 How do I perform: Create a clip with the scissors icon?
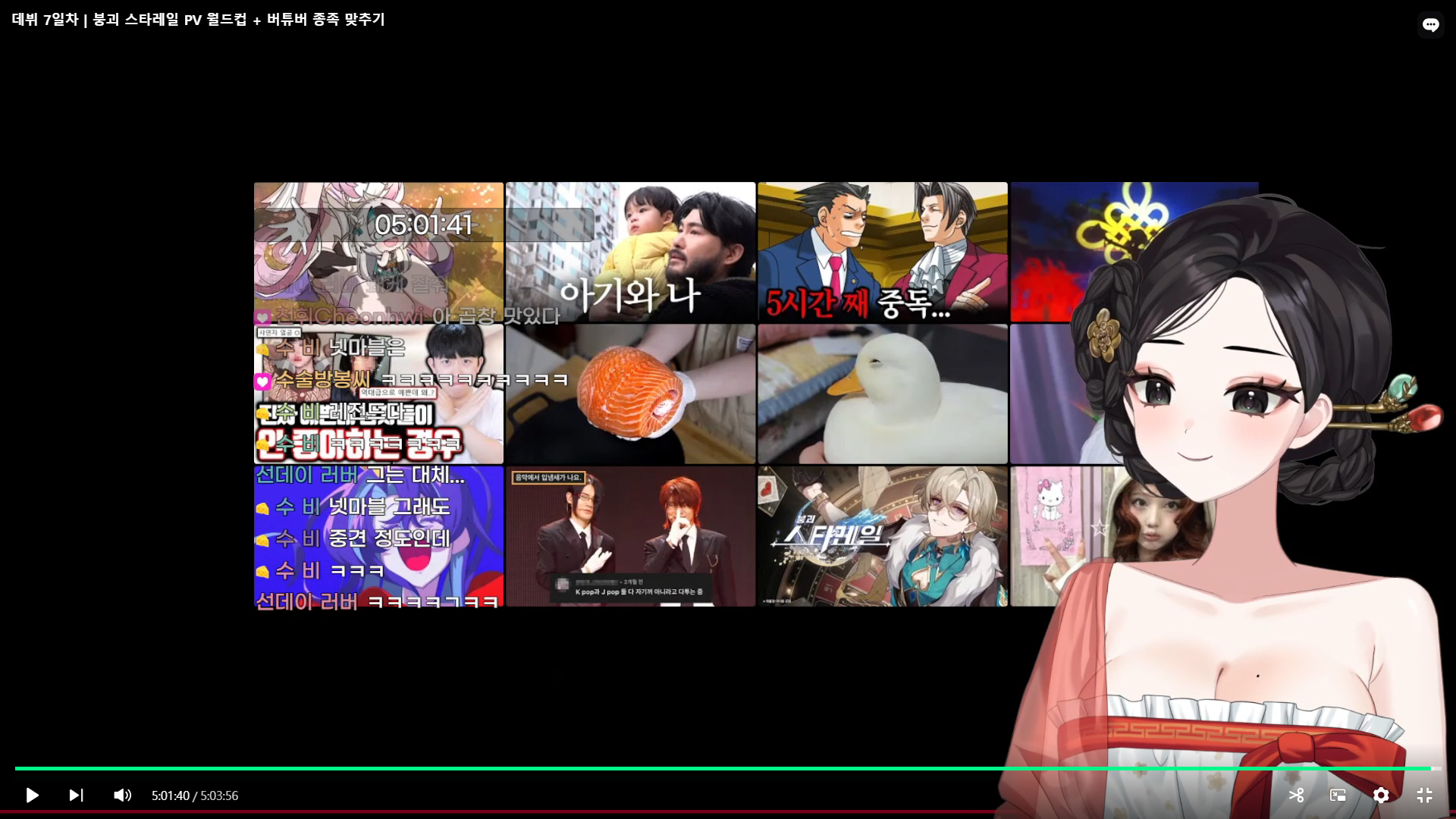point(1296,795)
